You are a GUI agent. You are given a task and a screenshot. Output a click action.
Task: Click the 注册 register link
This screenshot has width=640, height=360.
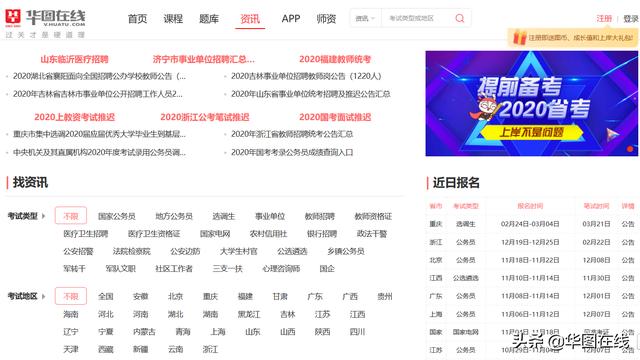604,18
